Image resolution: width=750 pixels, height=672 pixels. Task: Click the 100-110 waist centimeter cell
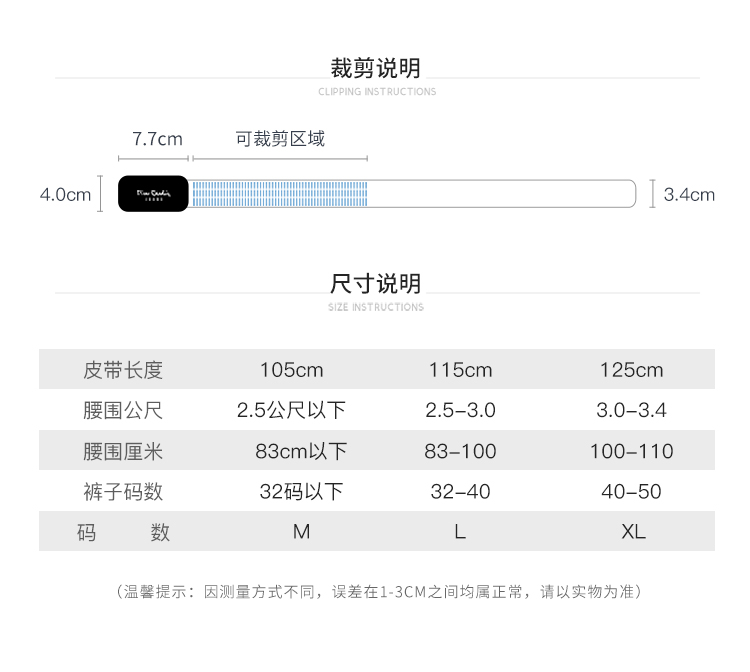click(x=631, y=451)
